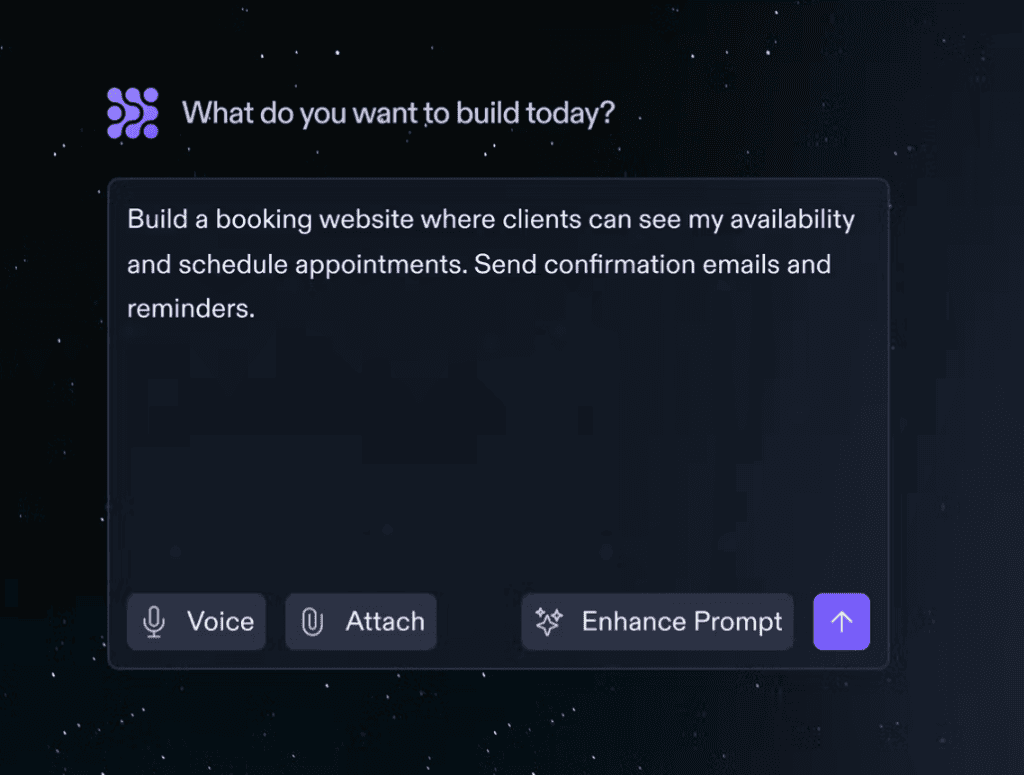Screen dimensions: 1024x775
Task: Place cursor on the word 'availability'
Action: pyautogui.click(x=792, y=220)
